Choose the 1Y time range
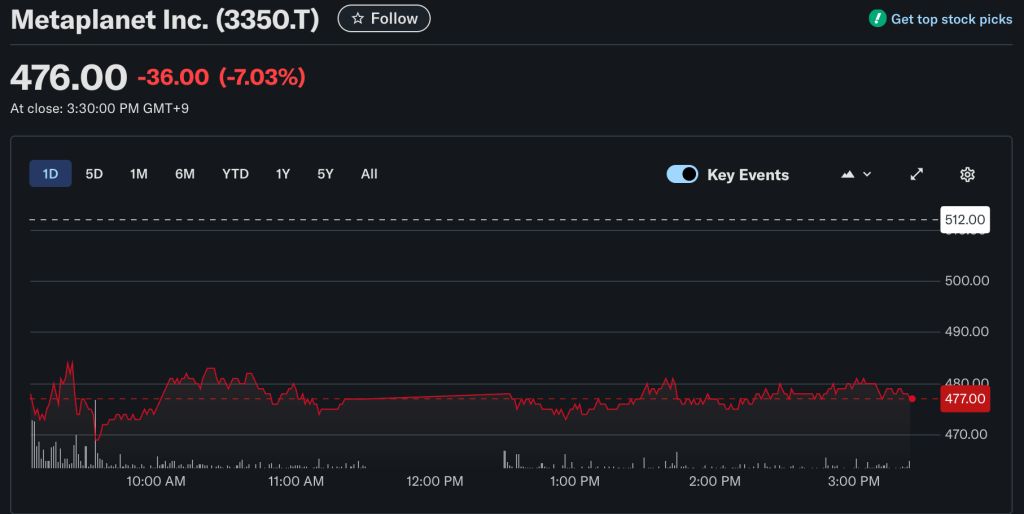Screen dimensions: 1024x514 tap(283, 174)
